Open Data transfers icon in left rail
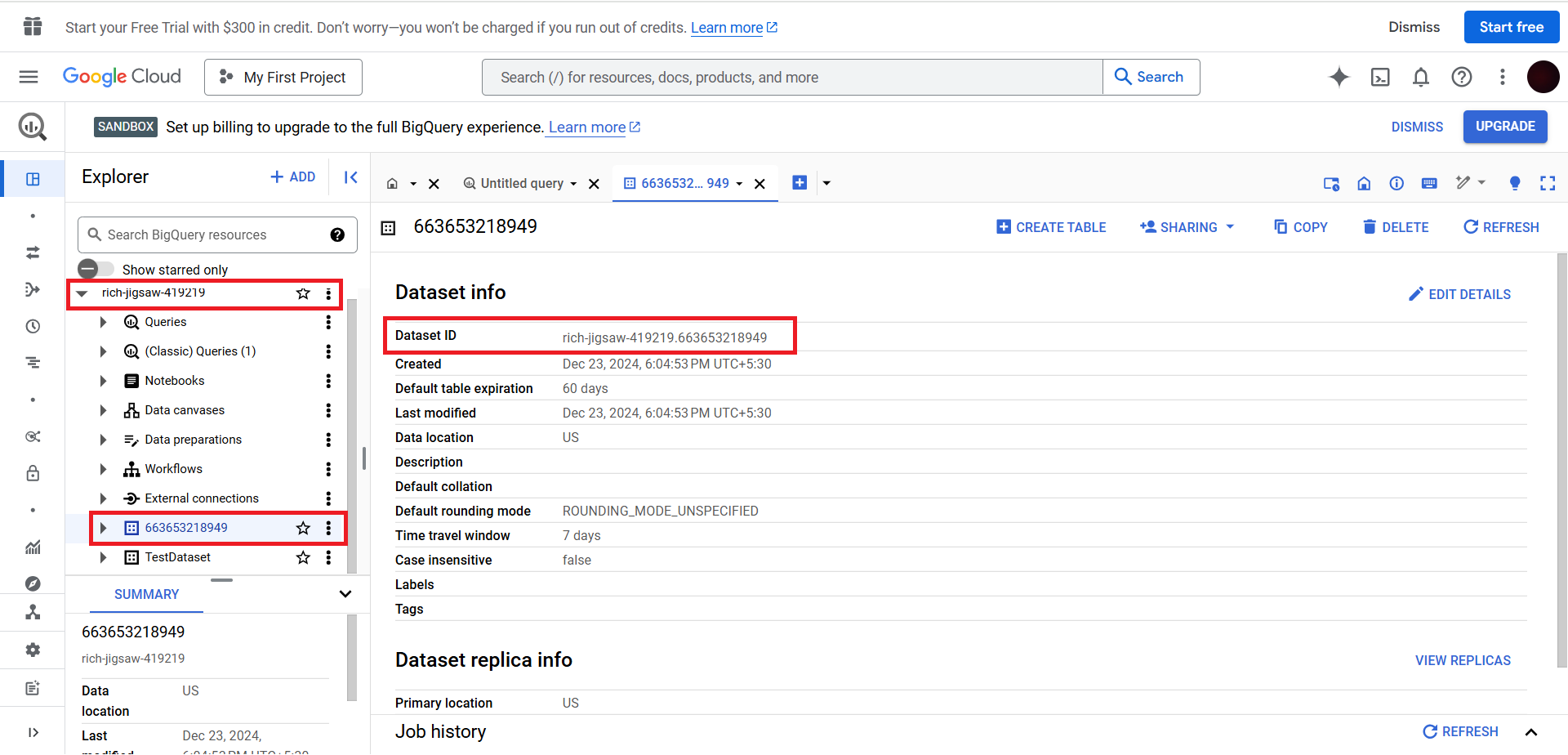 click(x=33, y=252)
